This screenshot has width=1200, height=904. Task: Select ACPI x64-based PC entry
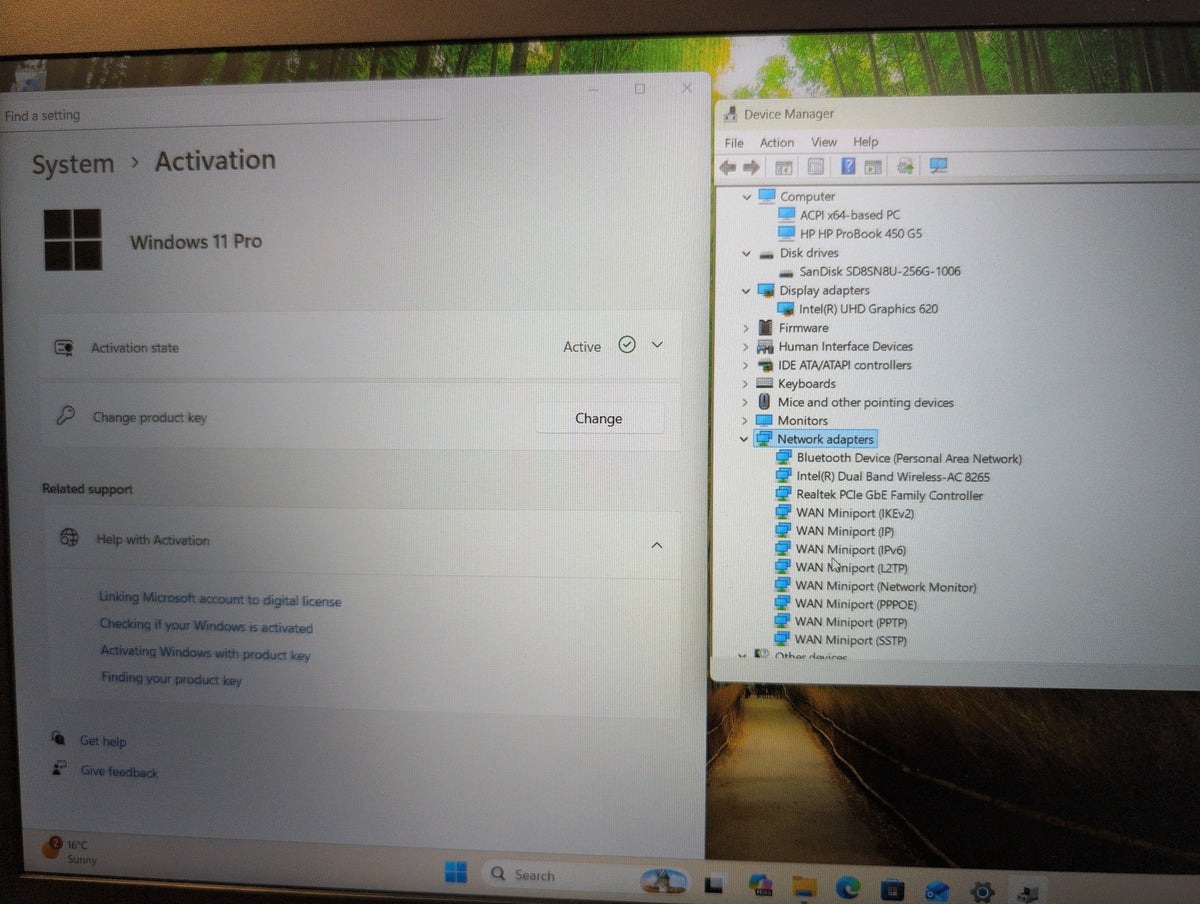click(x=850, y=215)
